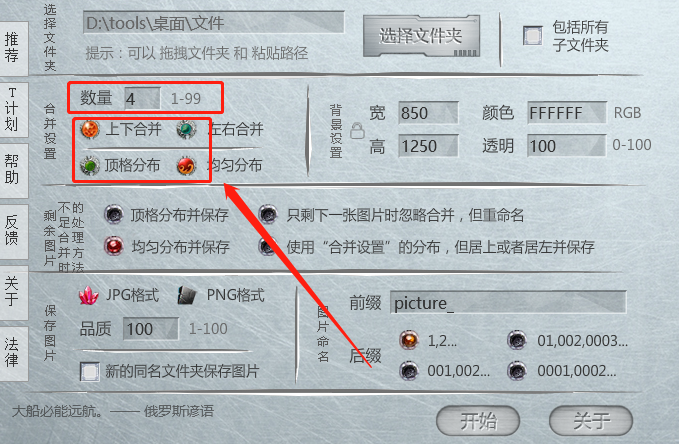Click the 选择文件夹 button
The image size is (679, 444).
(x=421, y=36)
